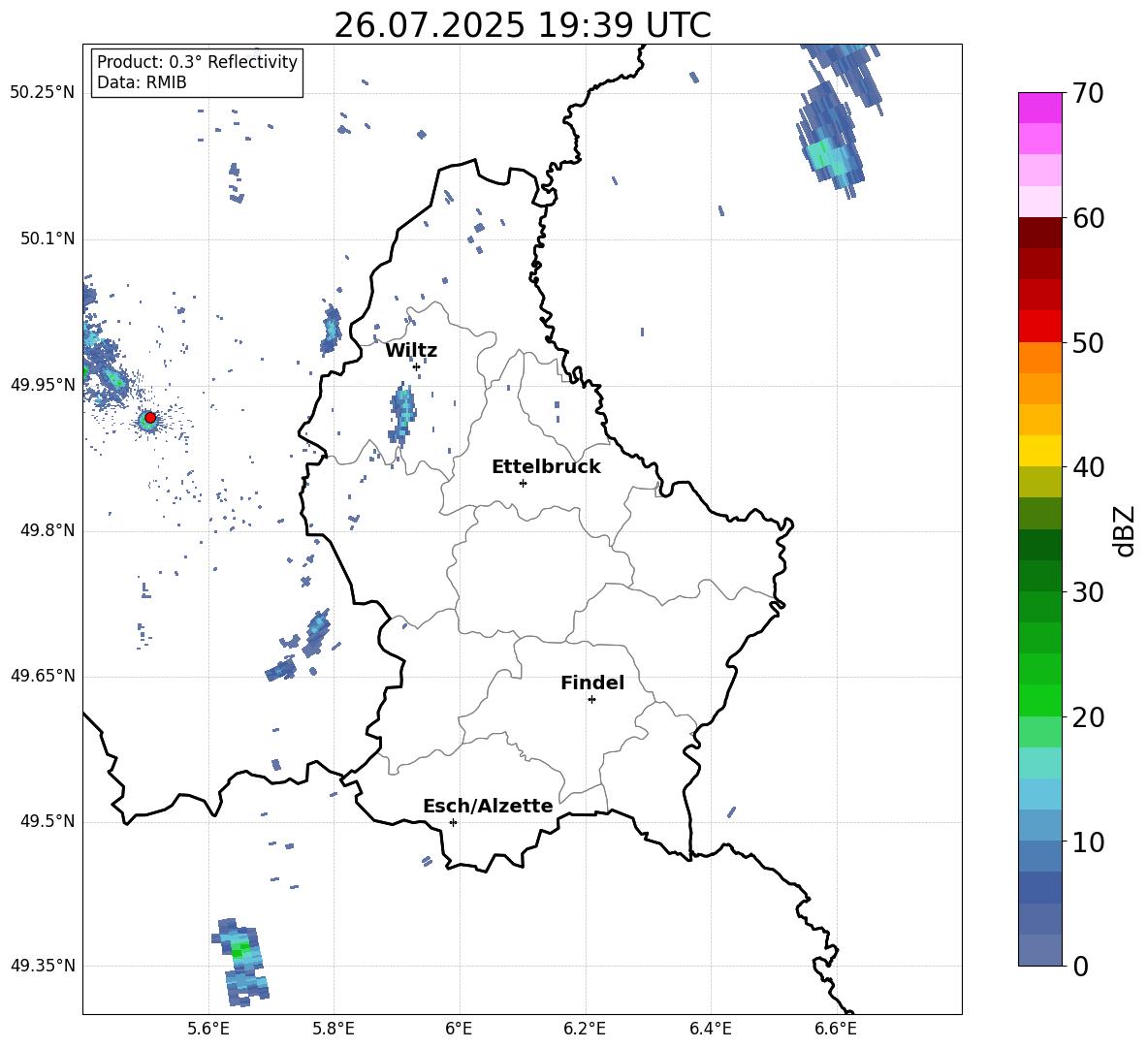Select the Ettelbruck city label
The image size is (1148, 1048).
click(x=546, y=467)
